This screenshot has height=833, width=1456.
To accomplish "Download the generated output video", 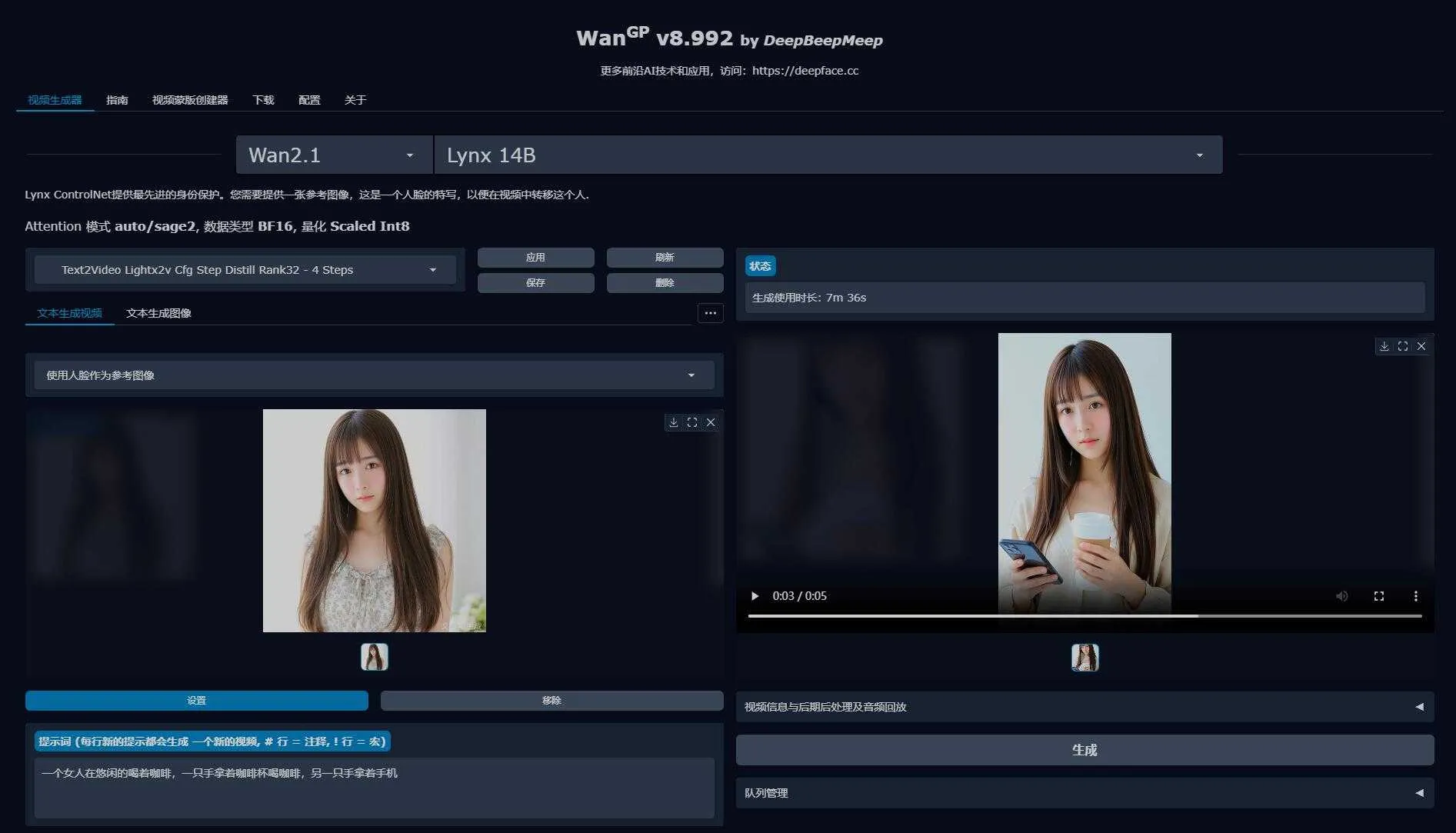I will tap(1384, 346).
